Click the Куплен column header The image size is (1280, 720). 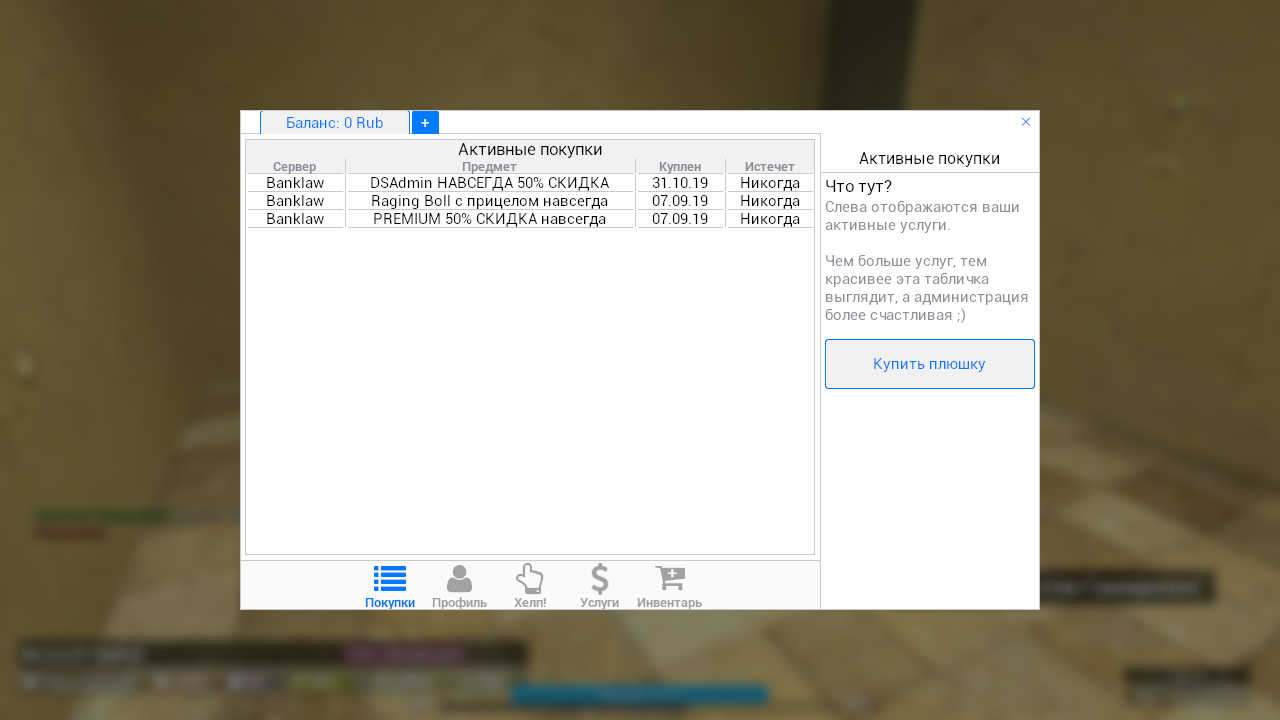680,167
